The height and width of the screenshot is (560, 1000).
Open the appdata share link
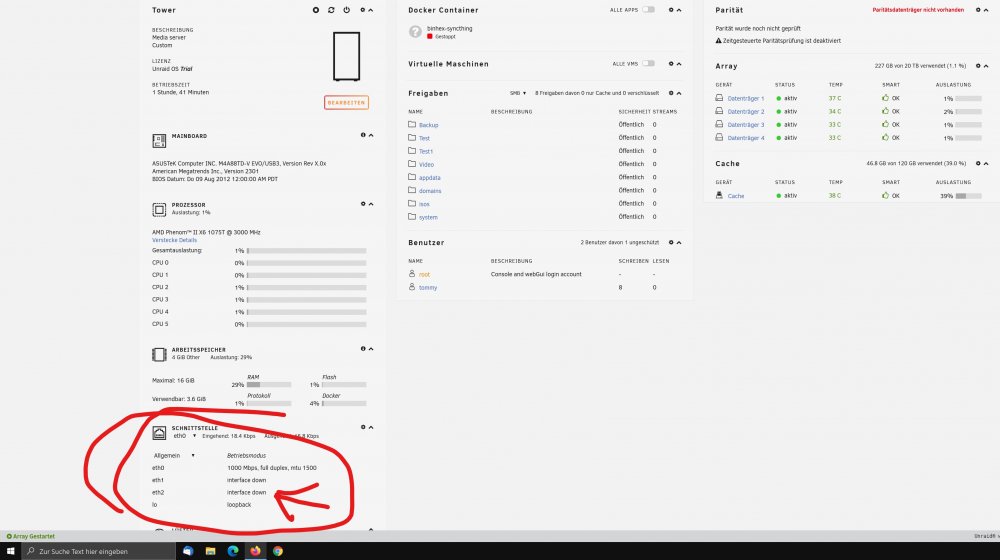(430, 178)
